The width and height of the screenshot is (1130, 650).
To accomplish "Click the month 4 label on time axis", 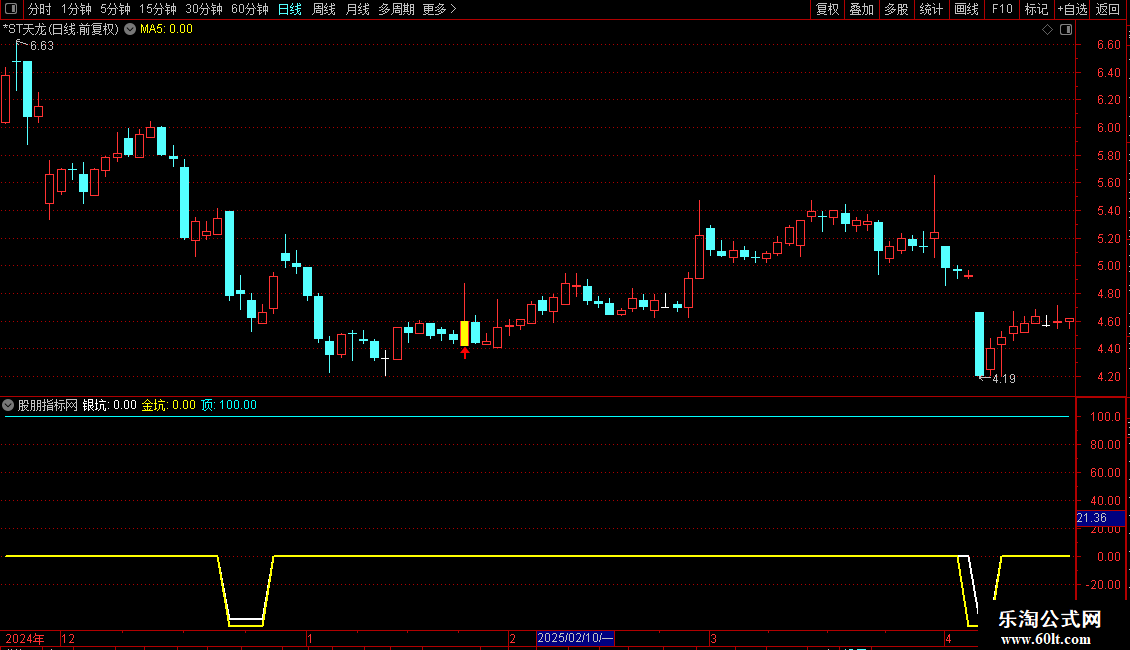I will (x=948, y=638).
